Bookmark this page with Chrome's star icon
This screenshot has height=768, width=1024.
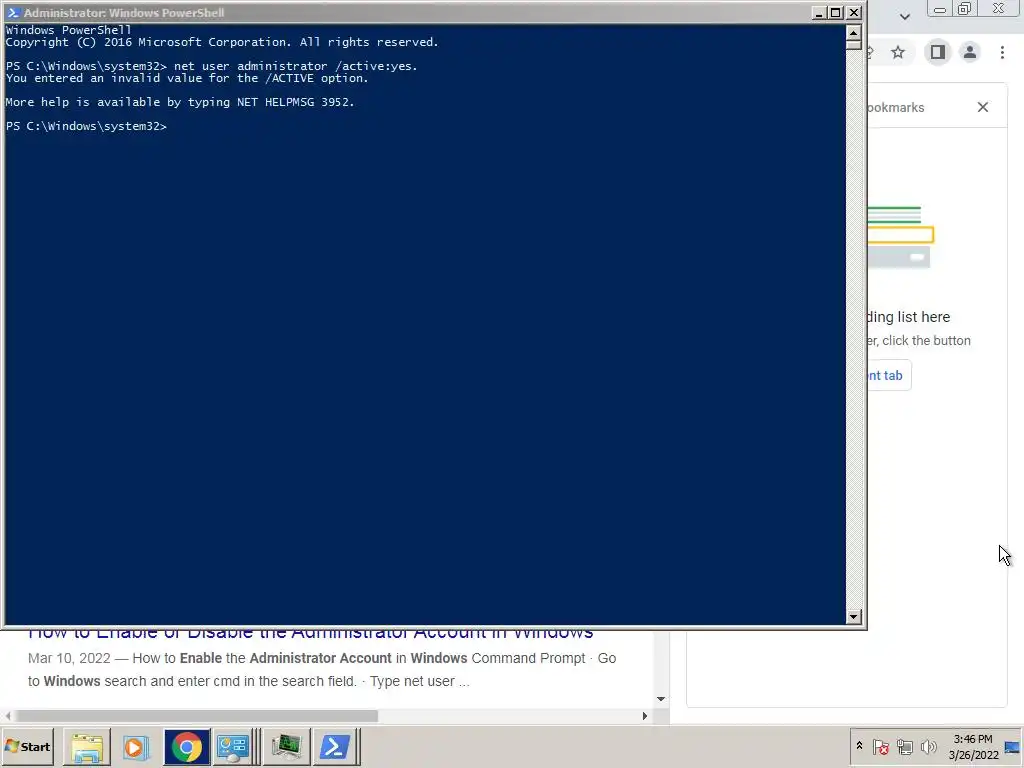click(898, 52)
